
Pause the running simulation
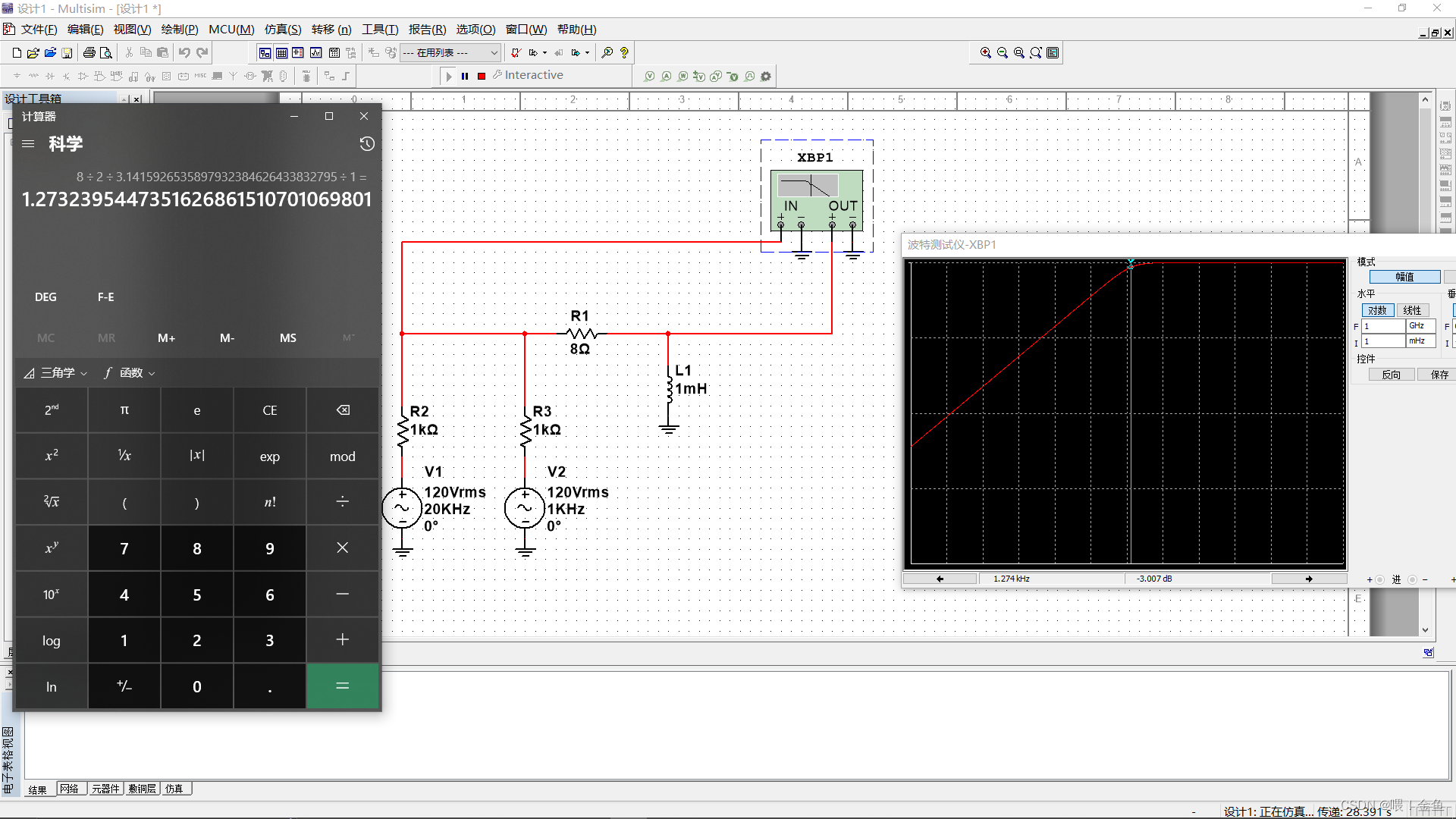click(x=465, y=76)
